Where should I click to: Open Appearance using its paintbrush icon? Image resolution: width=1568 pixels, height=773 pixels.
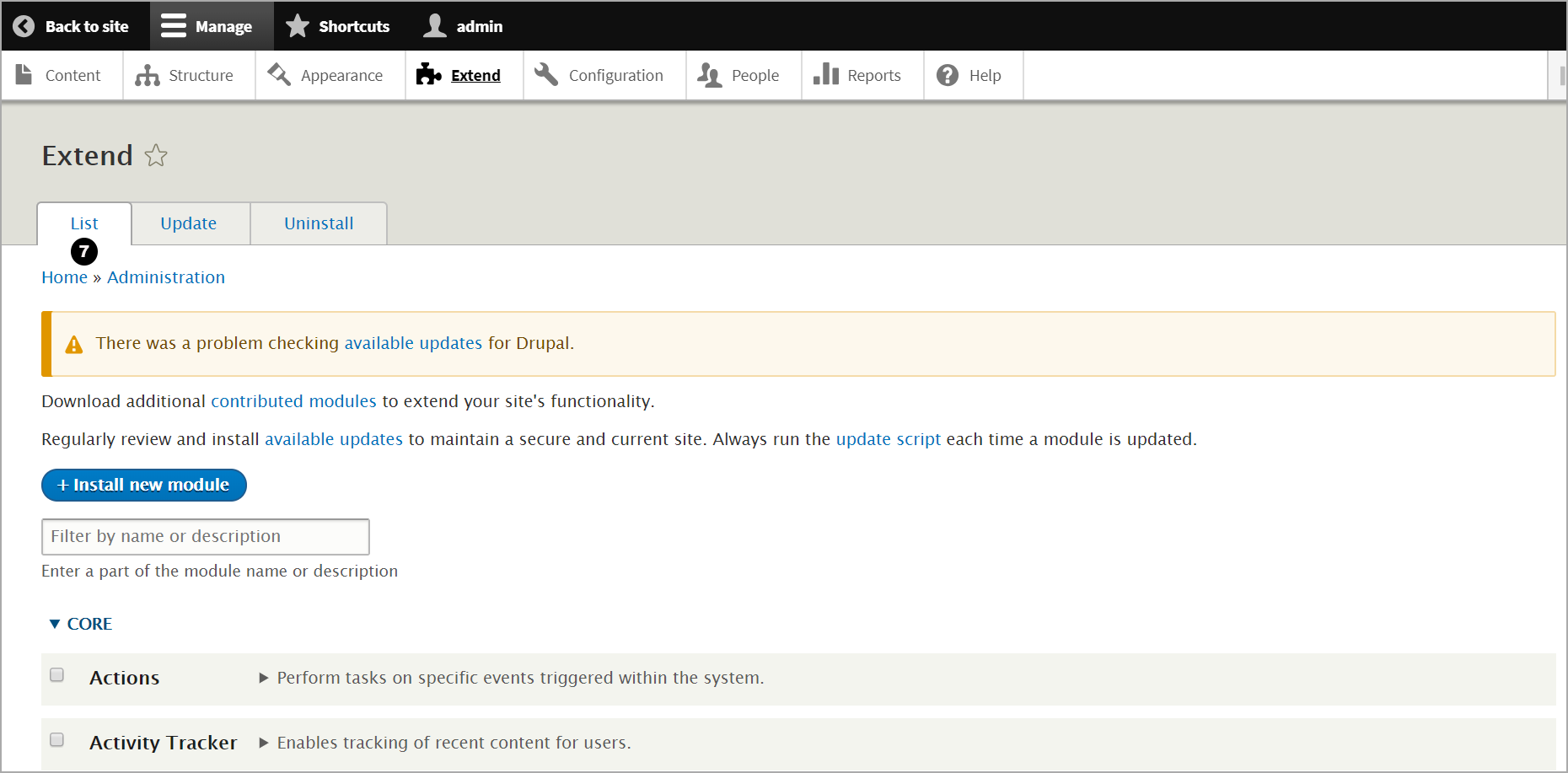pyautogui.click(x=279, y=75)
